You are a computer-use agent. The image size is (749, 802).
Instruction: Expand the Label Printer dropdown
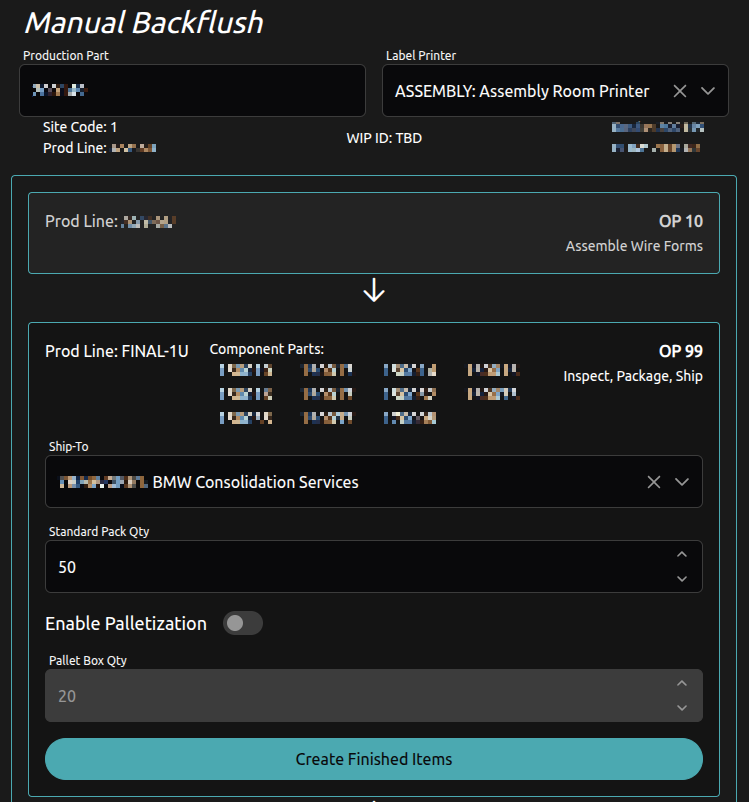point(708,91)
